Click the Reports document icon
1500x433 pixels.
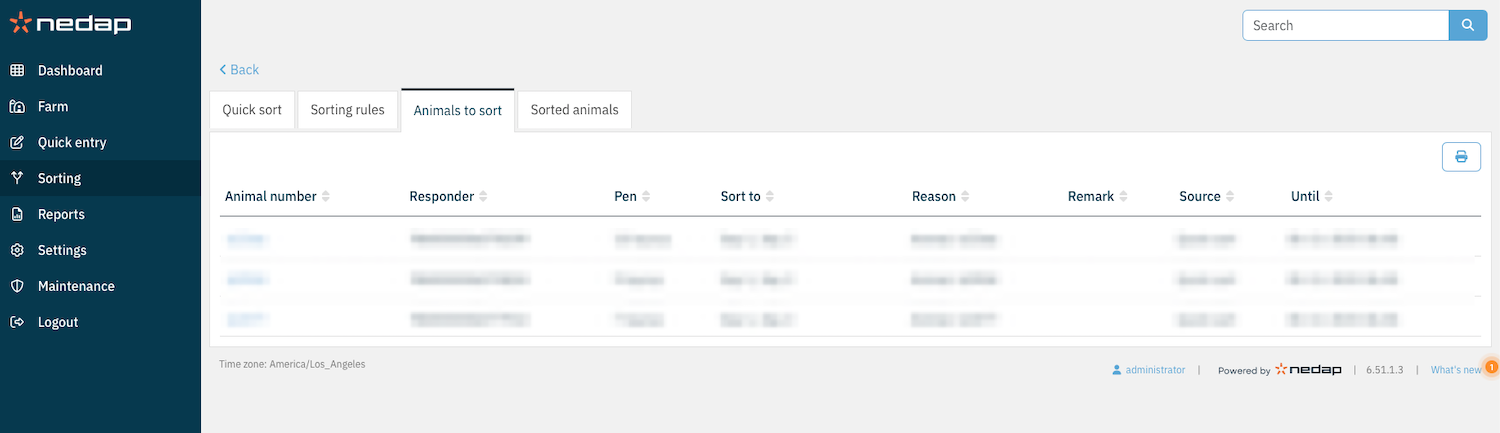click(17, 215)
